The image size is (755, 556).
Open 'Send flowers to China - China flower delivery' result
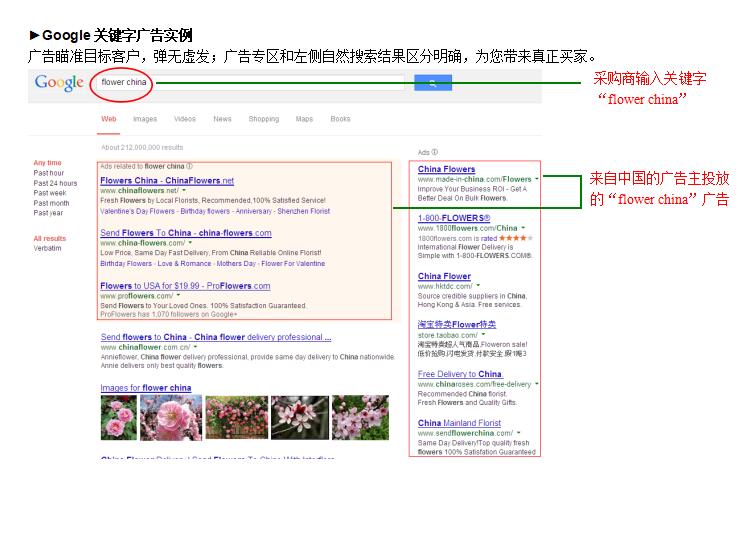pos(216,337)
